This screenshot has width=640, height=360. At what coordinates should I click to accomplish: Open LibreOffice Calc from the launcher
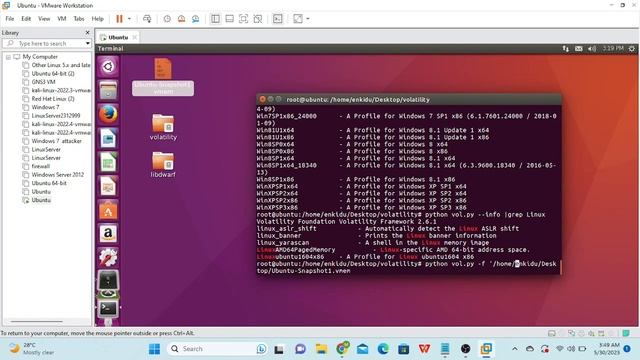(x=108, y=162)
